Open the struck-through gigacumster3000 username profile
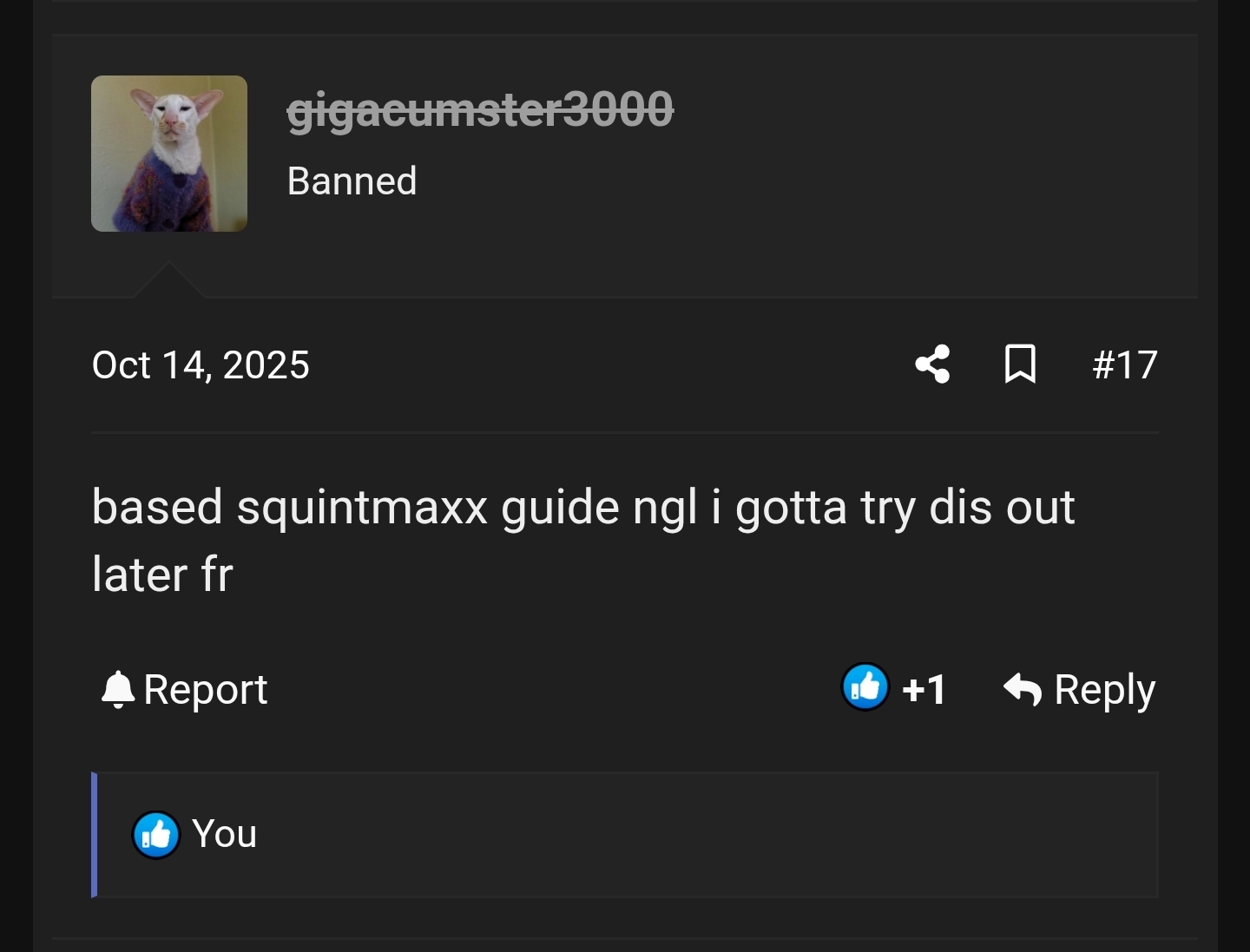This screenshot has height=952, width=1250. click(480, 110)
